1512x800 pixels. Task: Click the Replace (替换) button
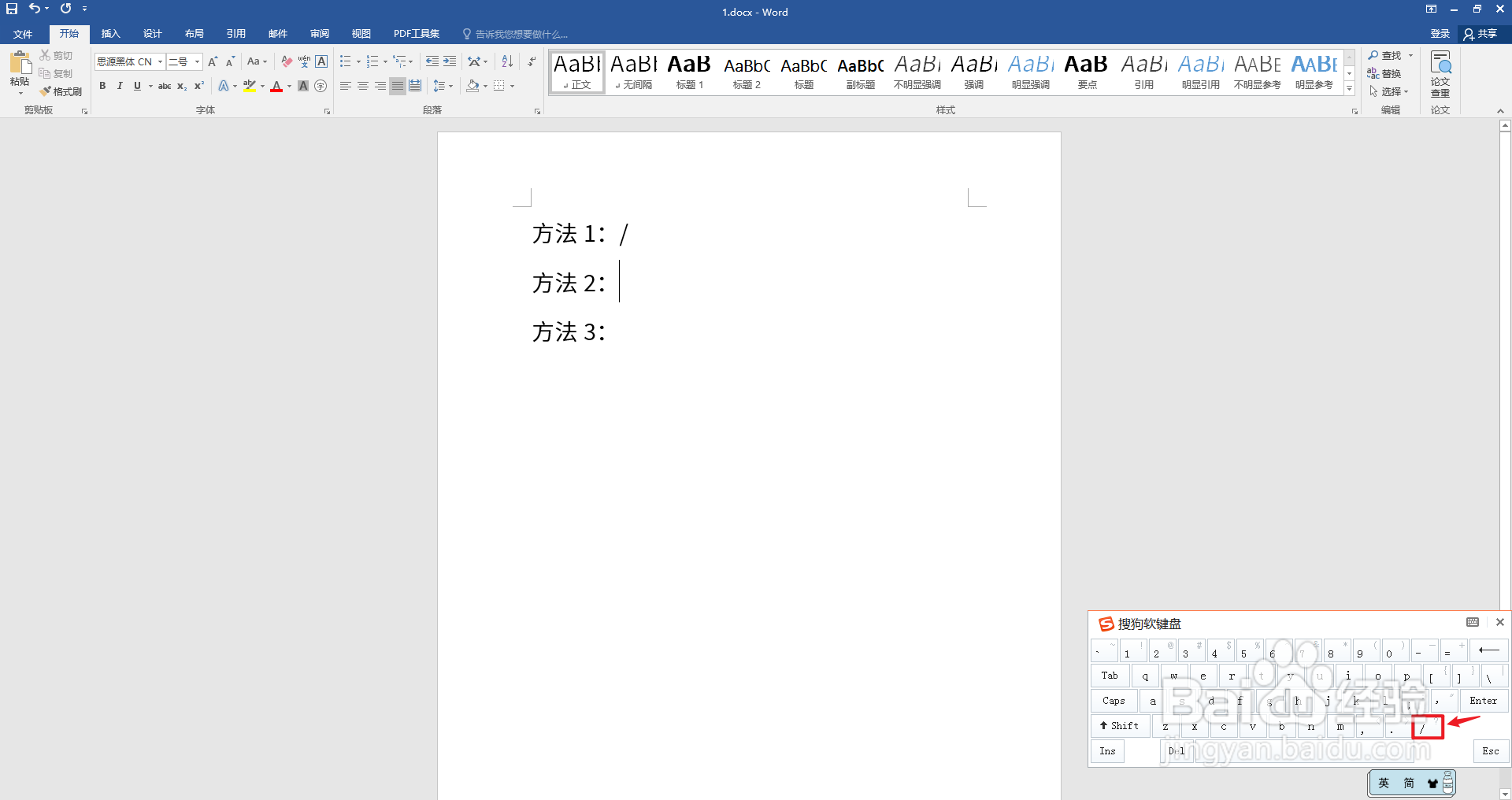pos(1384,73)
